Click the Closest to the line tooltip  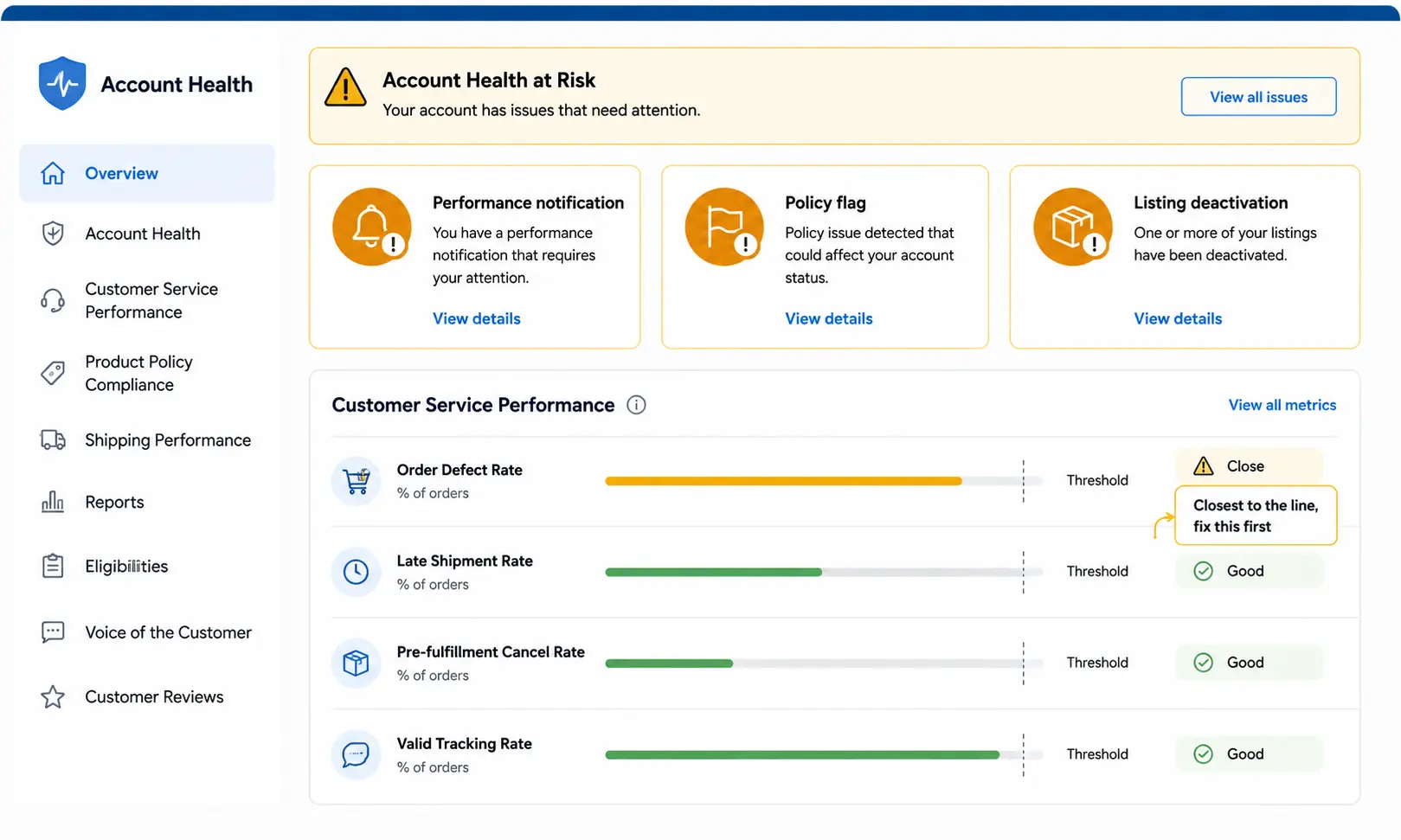click(x=1256, y=516)
